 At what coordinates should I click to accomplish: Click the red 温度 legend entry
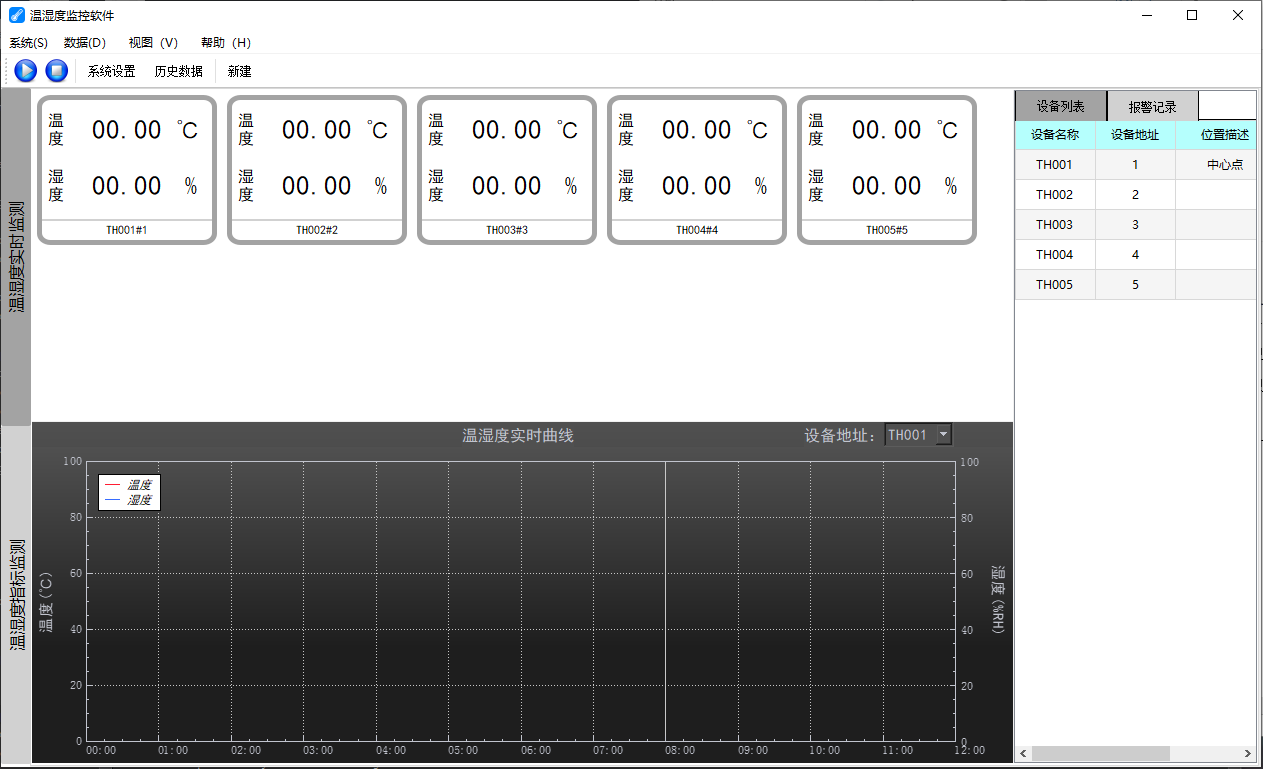coord(129,484)
